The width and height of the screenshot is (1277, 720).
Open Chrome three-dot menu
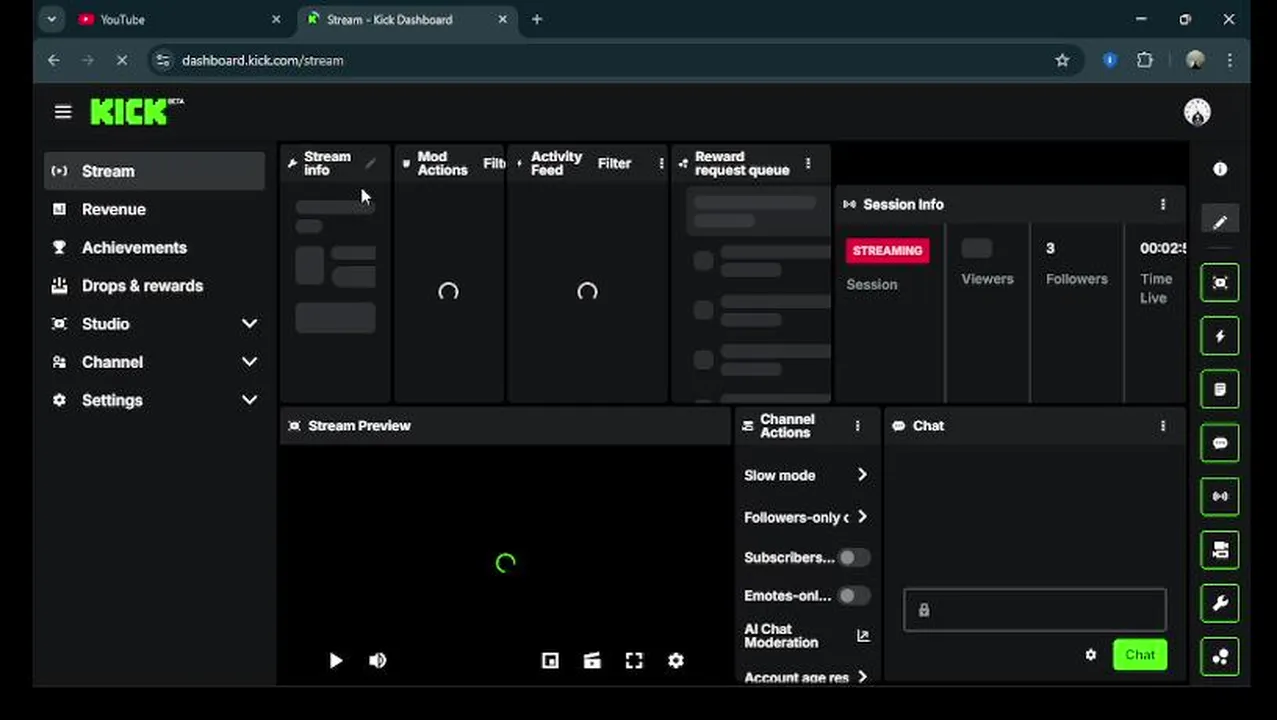(1229, 60)
